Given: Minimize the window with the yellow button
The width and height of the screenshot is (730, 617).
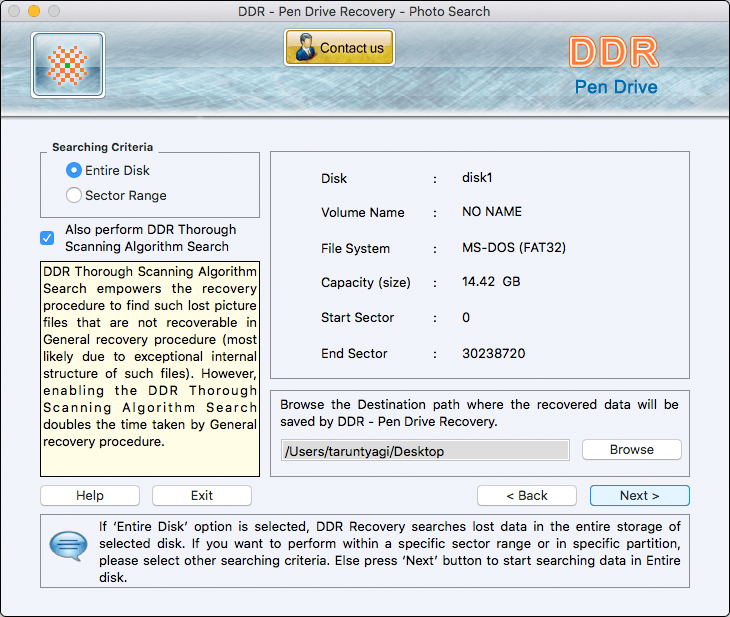Looking at the screenshot, I should pos(34,11).
